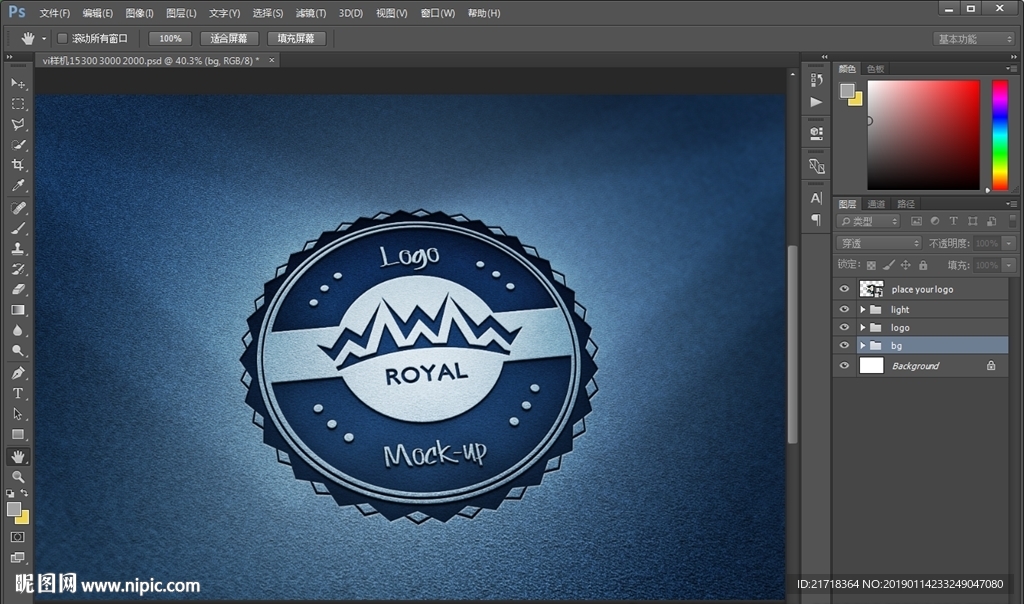Open the 窗口(W) menu

438,13
